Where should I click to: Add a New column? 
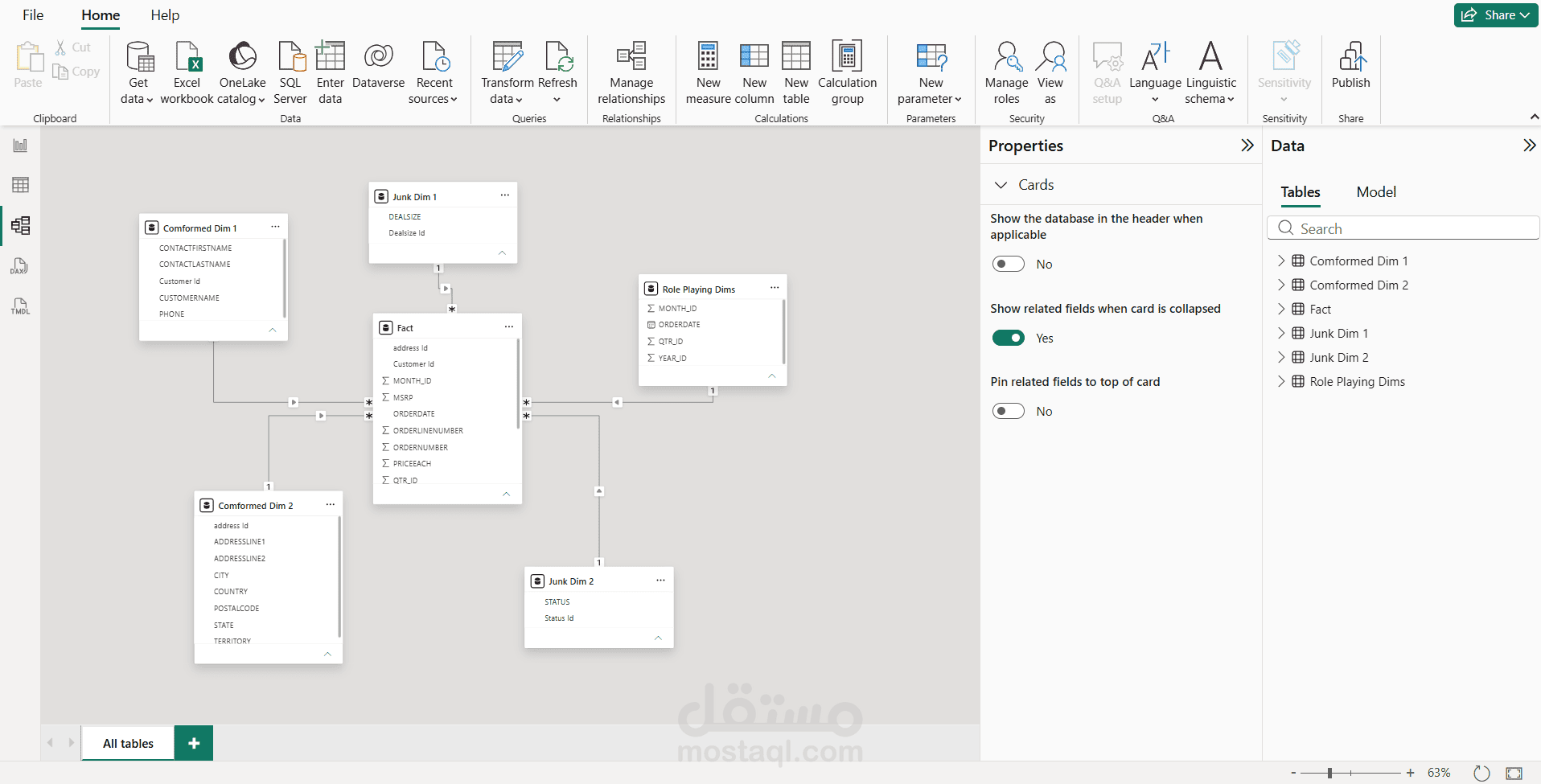[x=754, y=73]
